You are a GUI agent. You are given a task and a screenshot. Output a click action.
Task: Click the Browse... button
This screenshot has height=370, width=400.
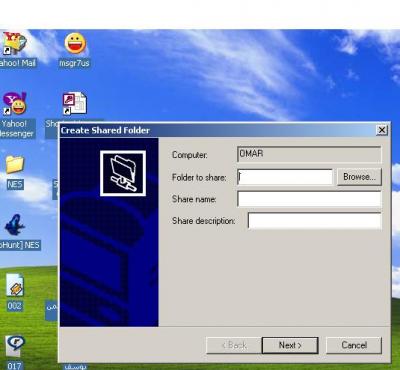(359, 177)
